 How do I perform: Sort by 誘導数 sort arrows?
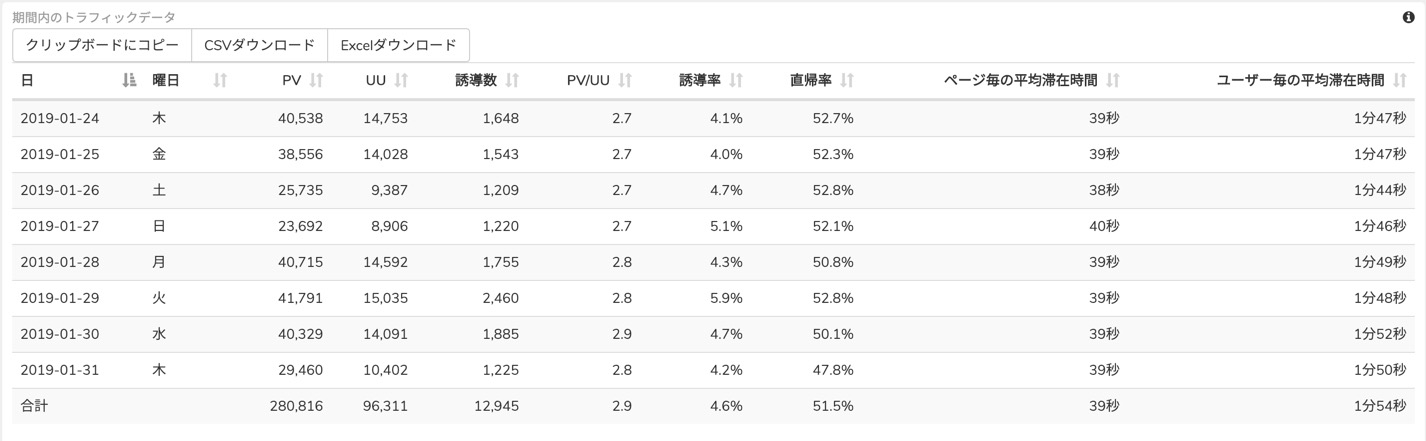[x=512, y=81]
